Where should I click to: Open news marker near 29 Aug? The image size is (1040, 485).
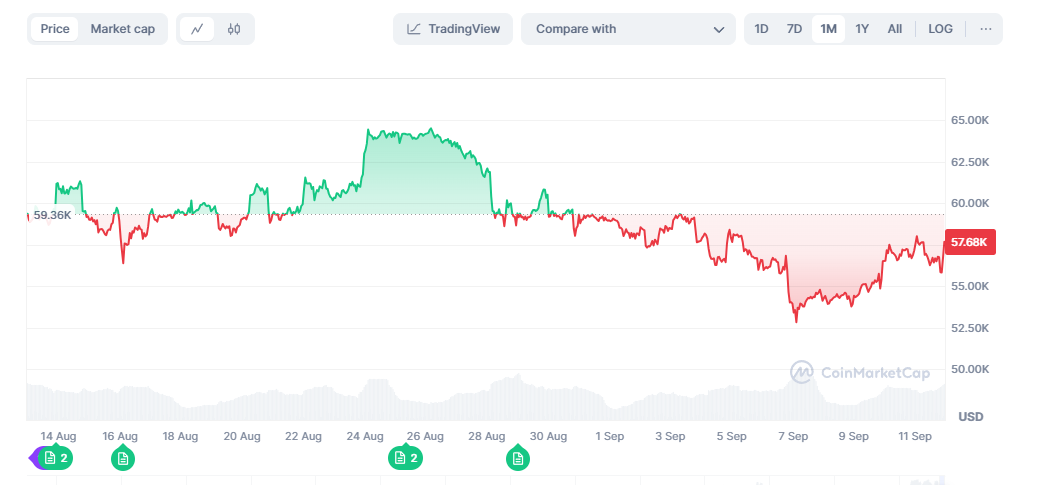[518, 458]
